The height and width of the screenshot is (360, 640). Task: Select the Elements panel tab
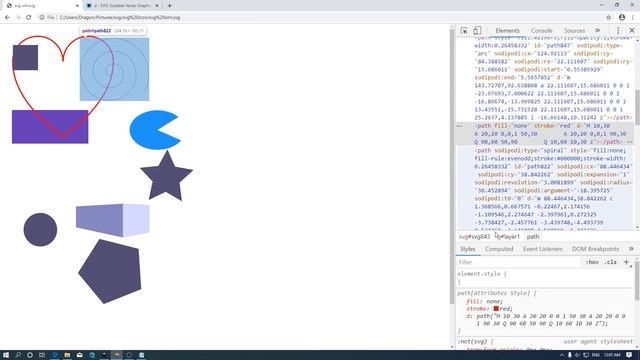click(x=507, y=31)
